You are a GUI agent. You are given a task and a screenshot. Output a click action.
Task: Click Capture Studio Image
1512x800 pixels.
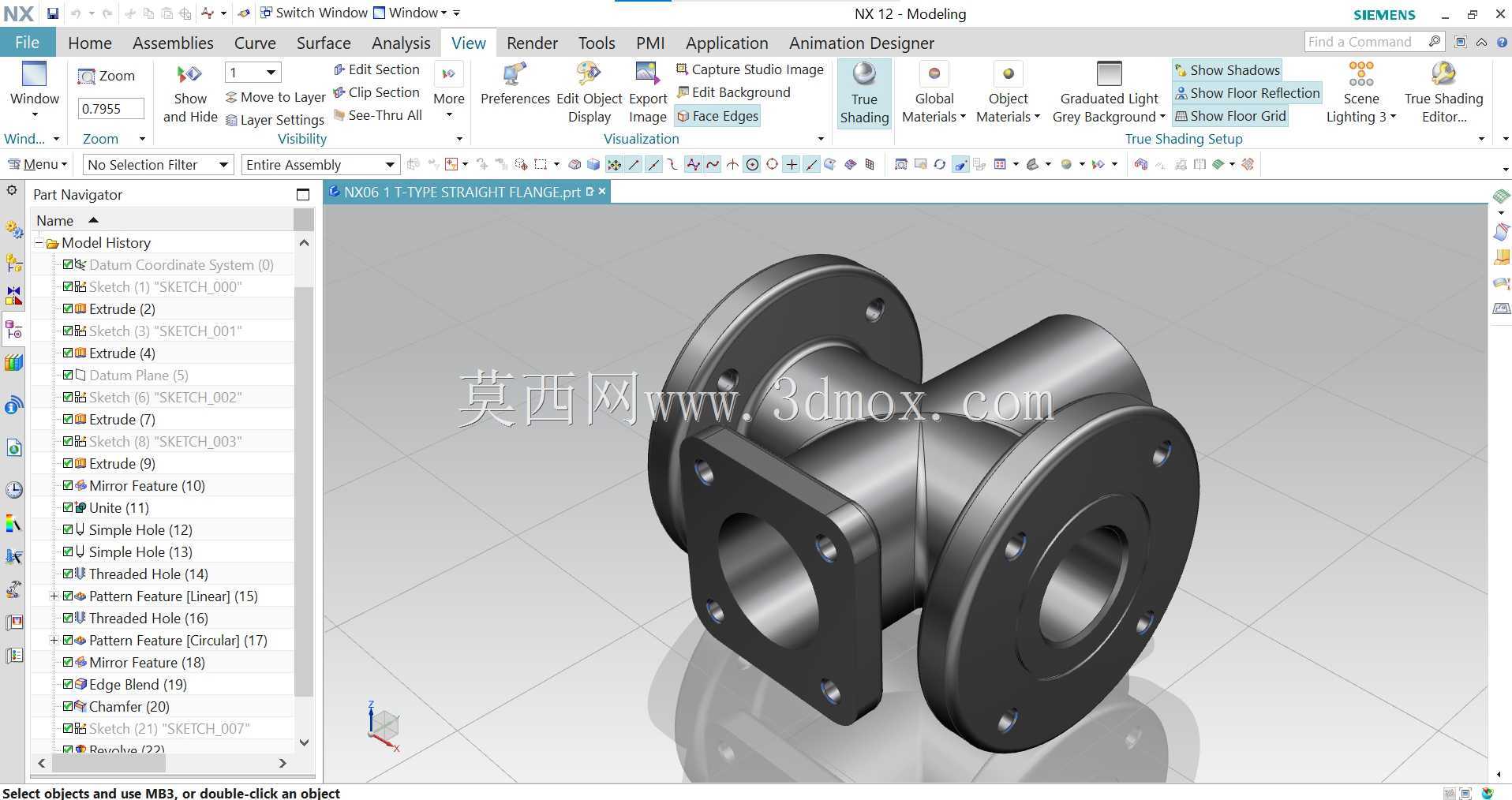750,69
